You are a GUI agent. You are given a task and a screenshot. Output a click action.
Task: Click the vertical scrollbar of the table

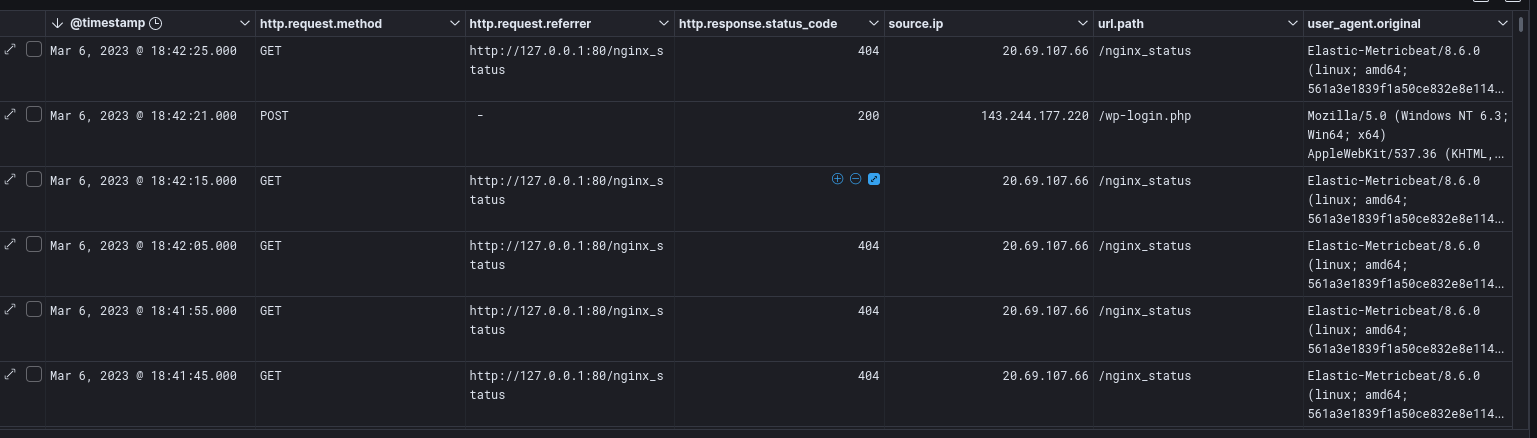click(x=1521, y=150)
